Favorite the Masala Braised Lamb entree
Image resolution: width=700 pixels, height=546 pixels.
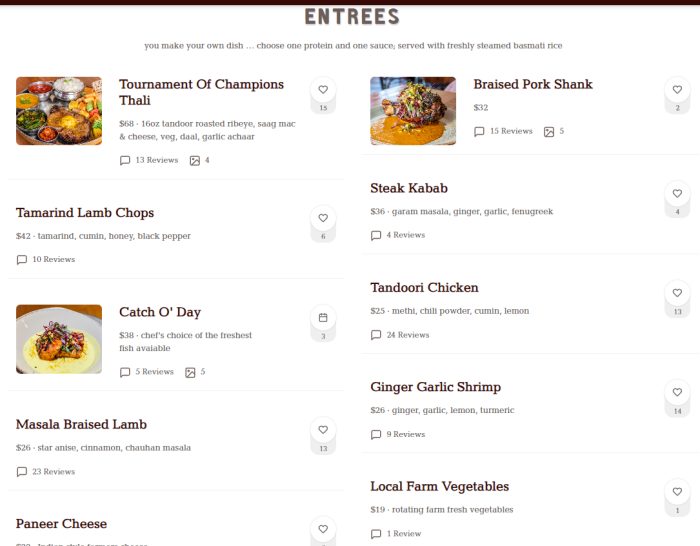click(x=323, y=430)
